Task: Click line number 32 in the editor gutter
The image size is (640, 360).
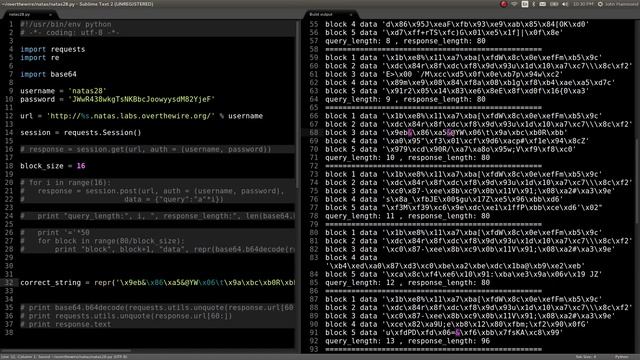Action: [9, 282]
